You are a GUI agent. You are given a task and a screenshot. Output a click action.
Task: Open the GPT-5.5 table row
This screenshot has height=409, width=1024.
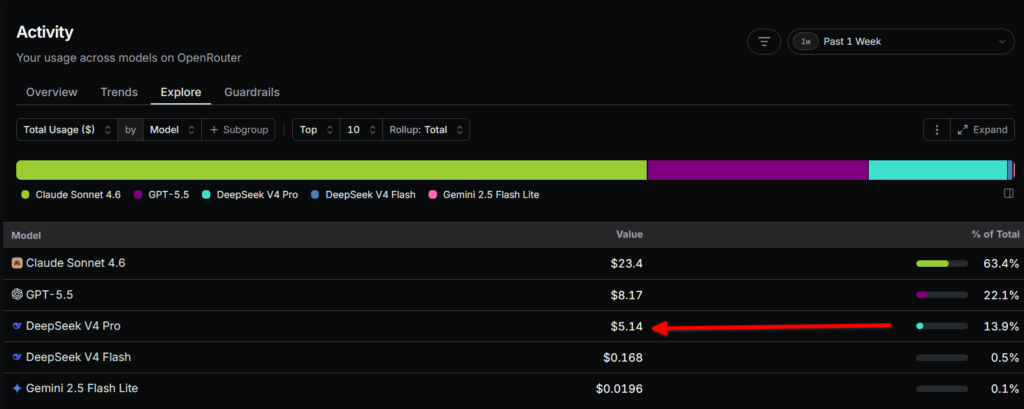point(512,295)
